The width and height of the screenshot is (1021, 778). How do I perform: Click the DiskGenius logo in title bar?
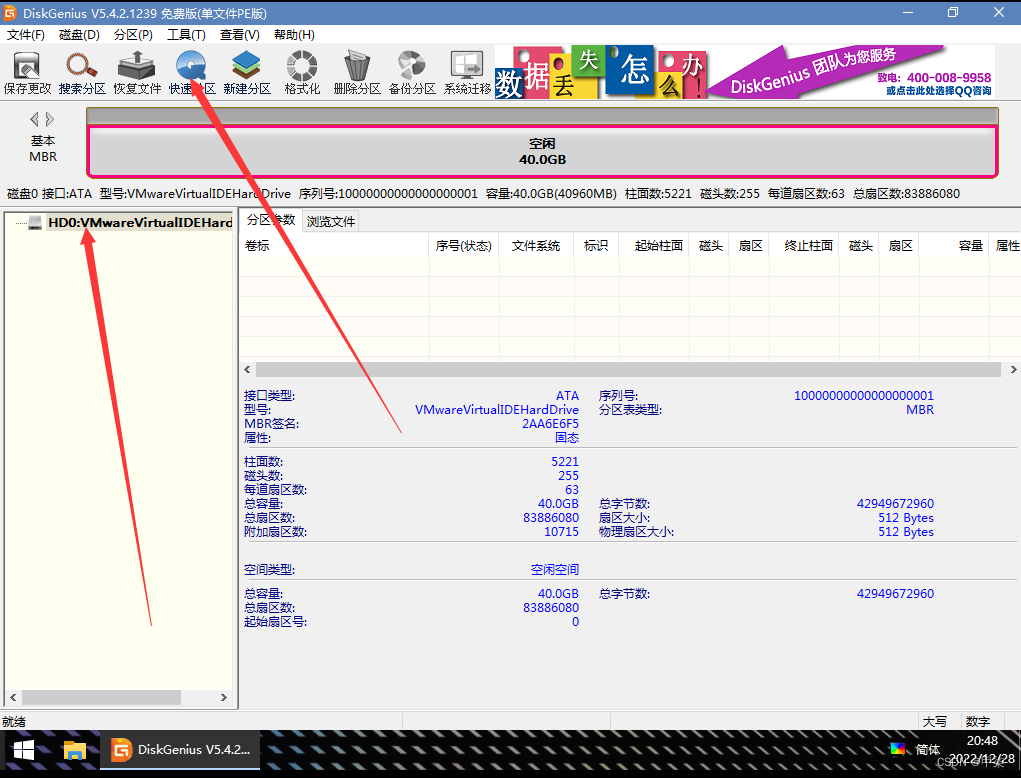[10, 13]
